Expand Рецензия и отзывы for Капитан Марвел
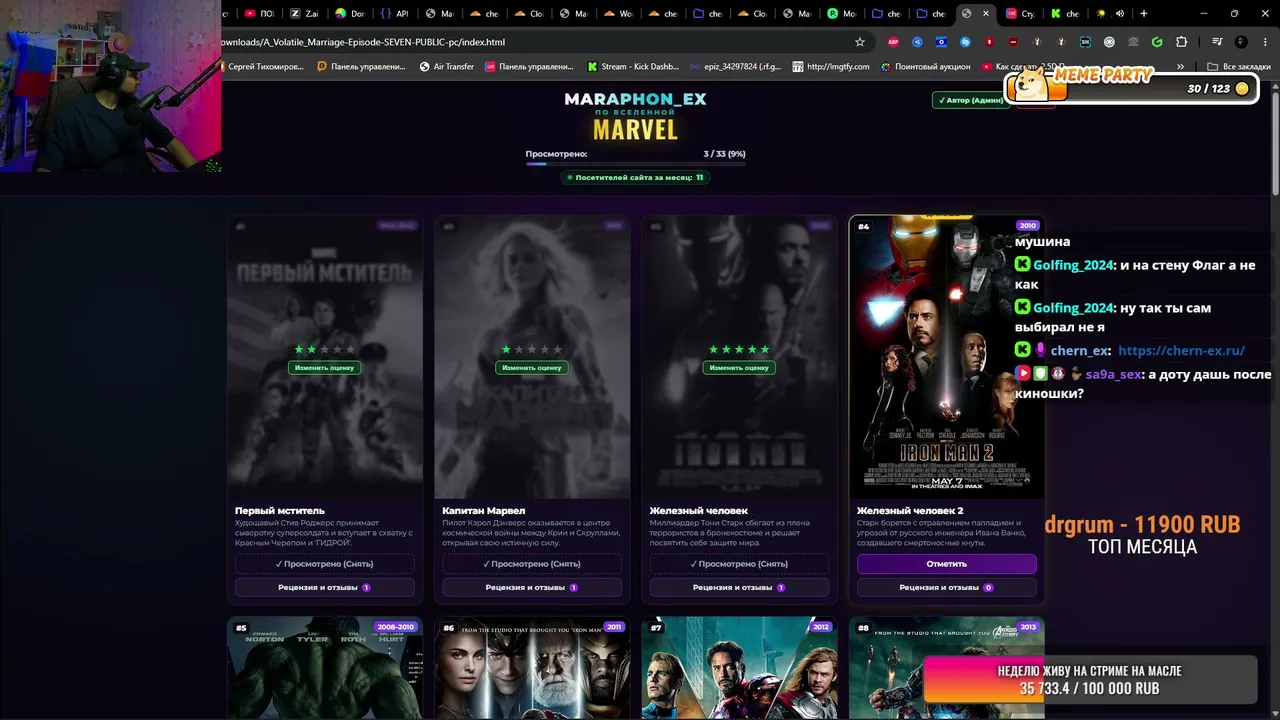 pos(531,587)
